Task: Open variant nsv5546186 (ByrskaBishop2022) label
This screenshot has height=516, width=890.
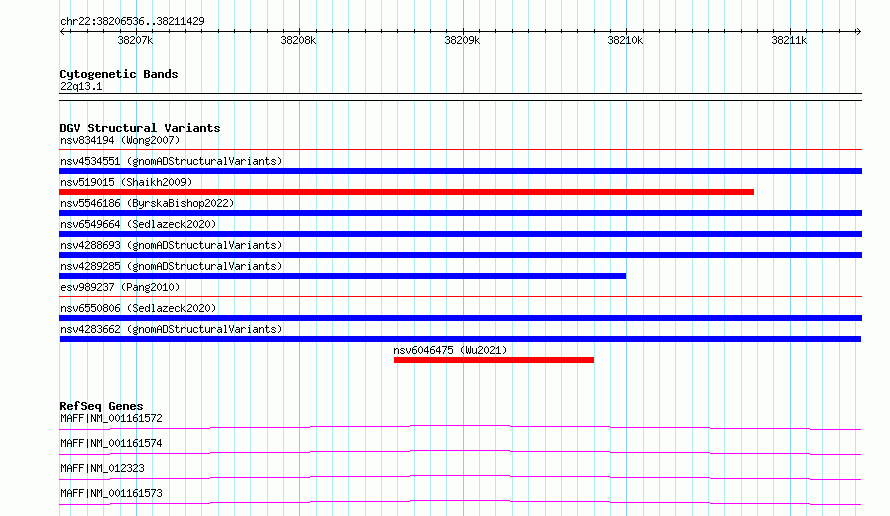Action: [147, 203]
